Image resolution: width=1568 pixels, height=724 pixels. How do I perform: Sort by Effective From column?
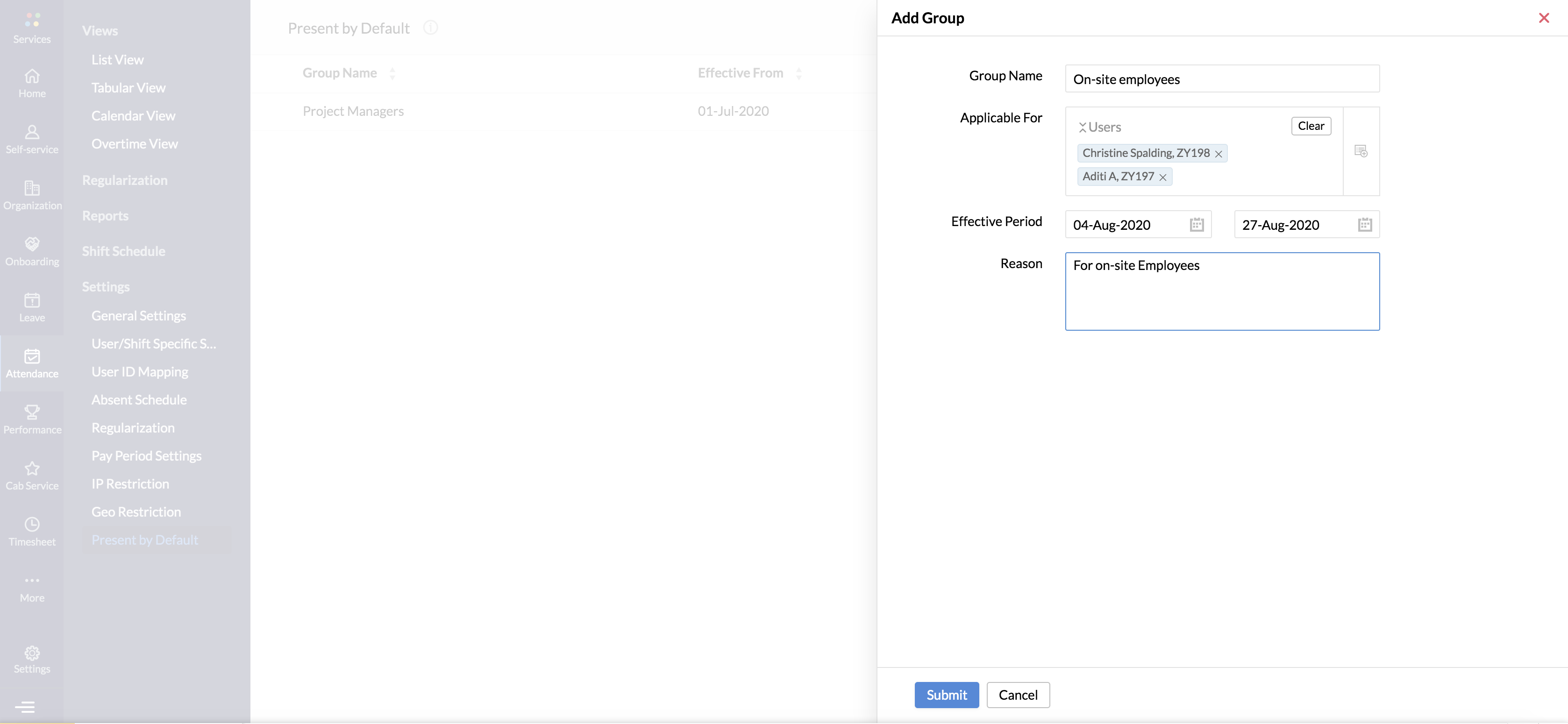[798, 74]
